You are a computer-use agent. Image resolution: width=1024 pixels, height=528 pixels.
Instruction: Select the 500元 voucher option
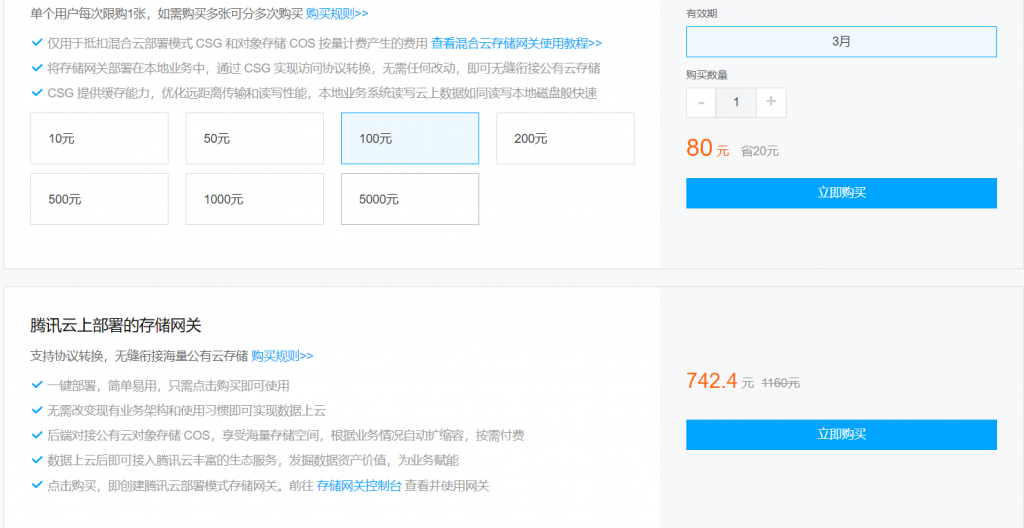(99, 199)
